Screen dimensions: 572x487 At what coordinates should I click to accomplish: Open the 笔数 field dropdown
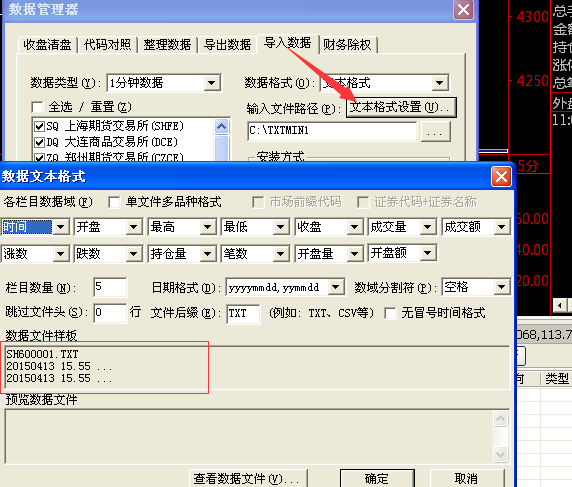(x=281, y=253)
